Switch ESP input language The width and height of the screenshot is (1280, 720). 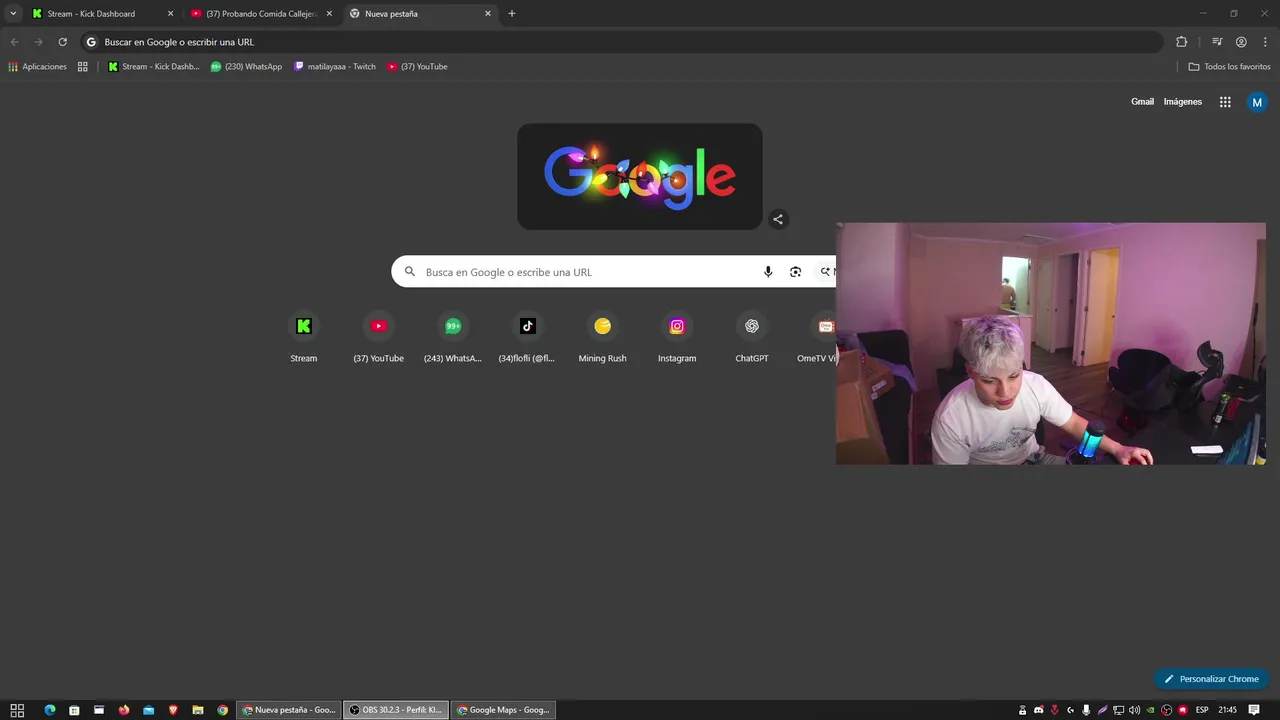pyautogui.click(x=1202, y=710)
